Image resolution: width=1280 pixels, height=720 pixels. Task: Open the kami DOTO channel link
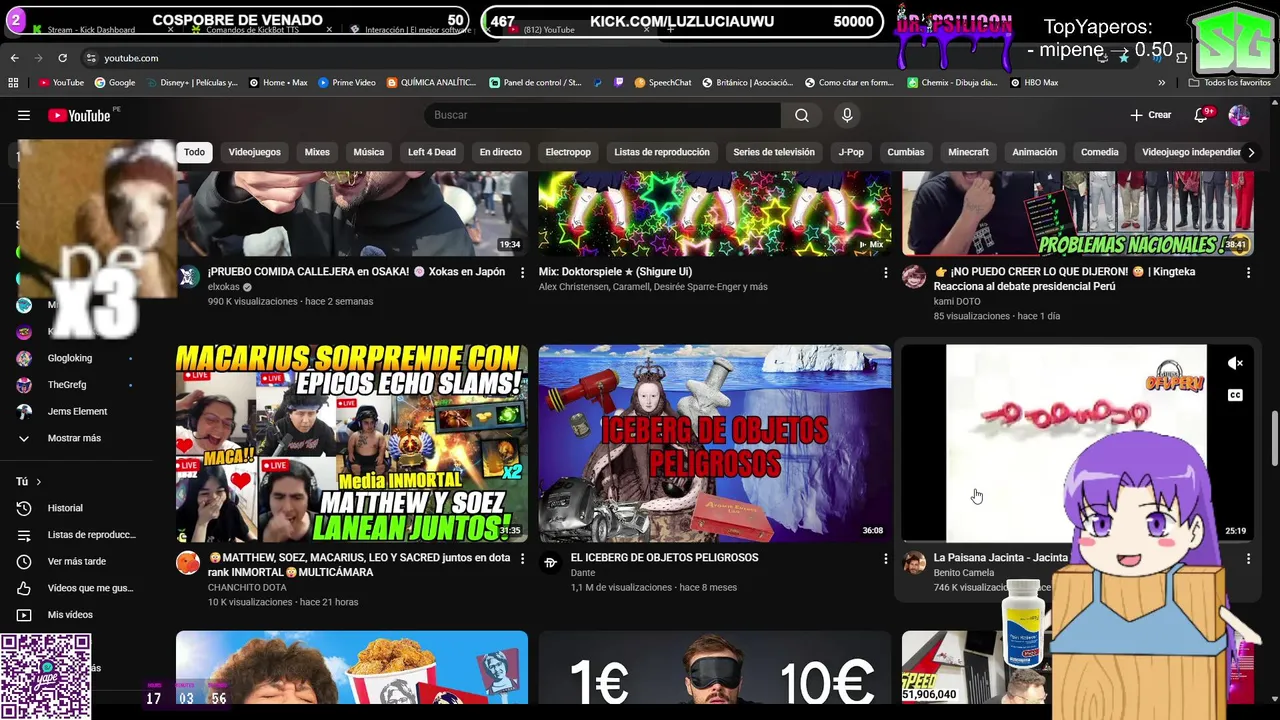coord(957,301)
